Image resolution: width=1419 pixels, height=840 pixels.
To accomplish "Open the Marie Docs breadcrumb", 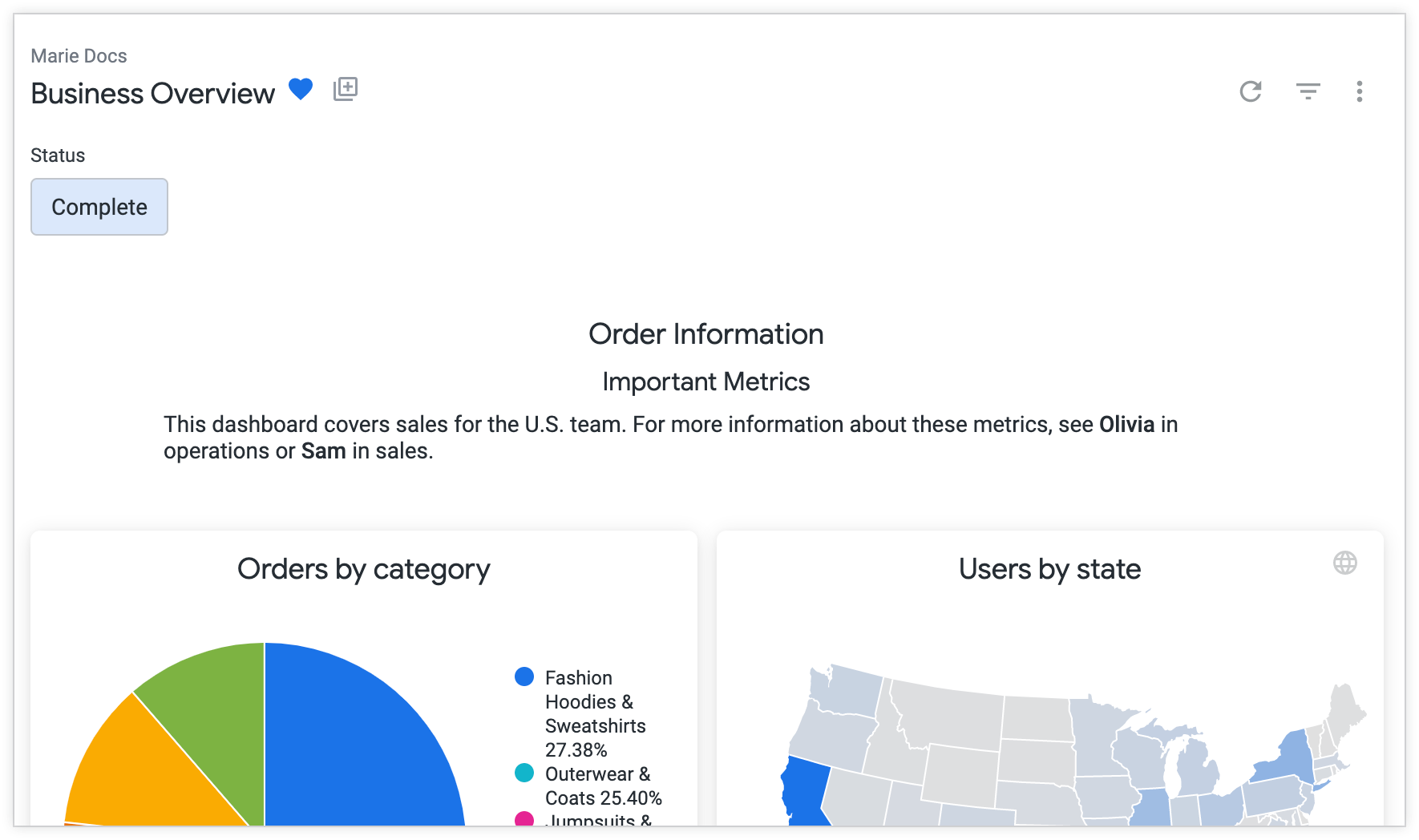I will [79, 55].
